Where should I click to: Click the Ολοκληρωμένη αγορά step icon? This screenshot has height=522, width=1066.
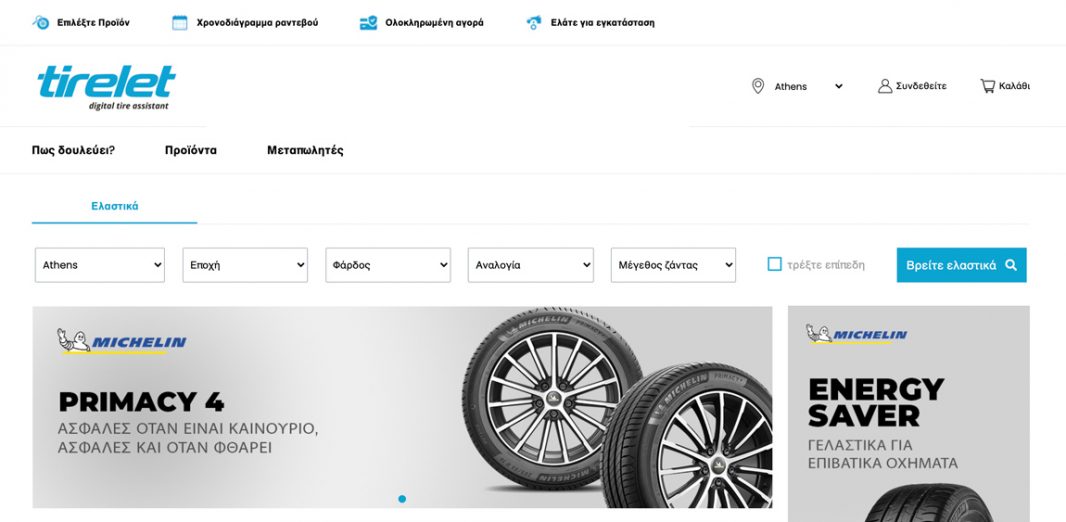point(368,22)
